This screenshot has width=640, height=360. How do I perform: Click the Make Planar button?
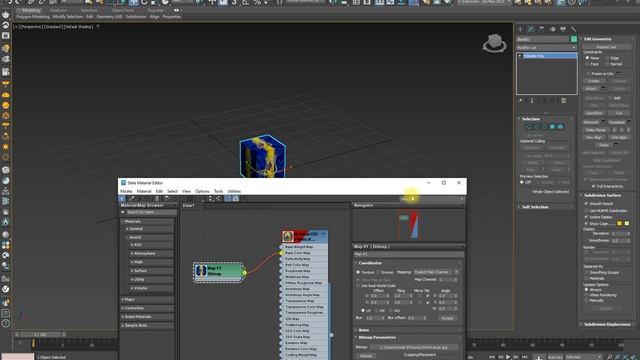(x=596, y=130)
